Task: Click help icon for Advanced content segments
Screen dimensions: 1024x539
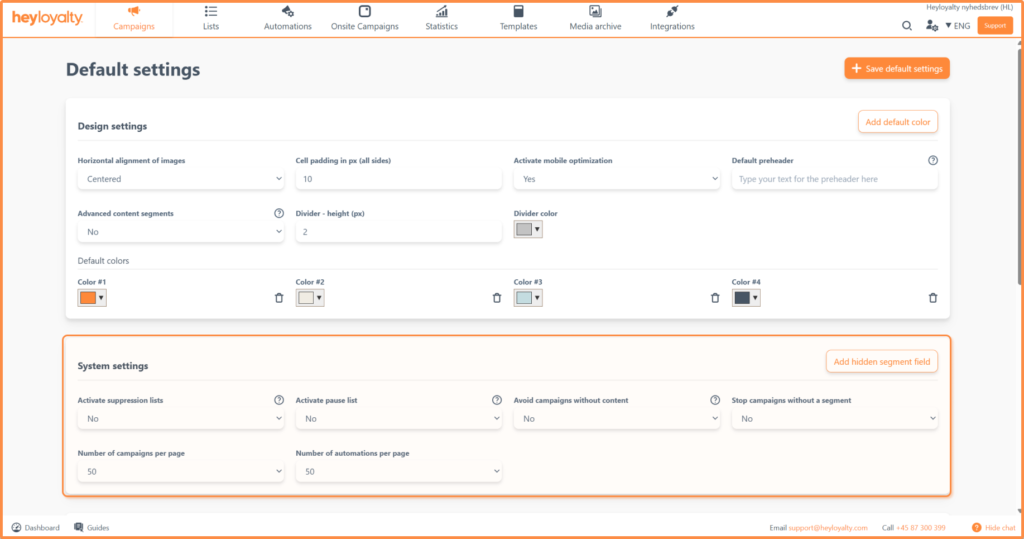Action: [x=279, y=213]
